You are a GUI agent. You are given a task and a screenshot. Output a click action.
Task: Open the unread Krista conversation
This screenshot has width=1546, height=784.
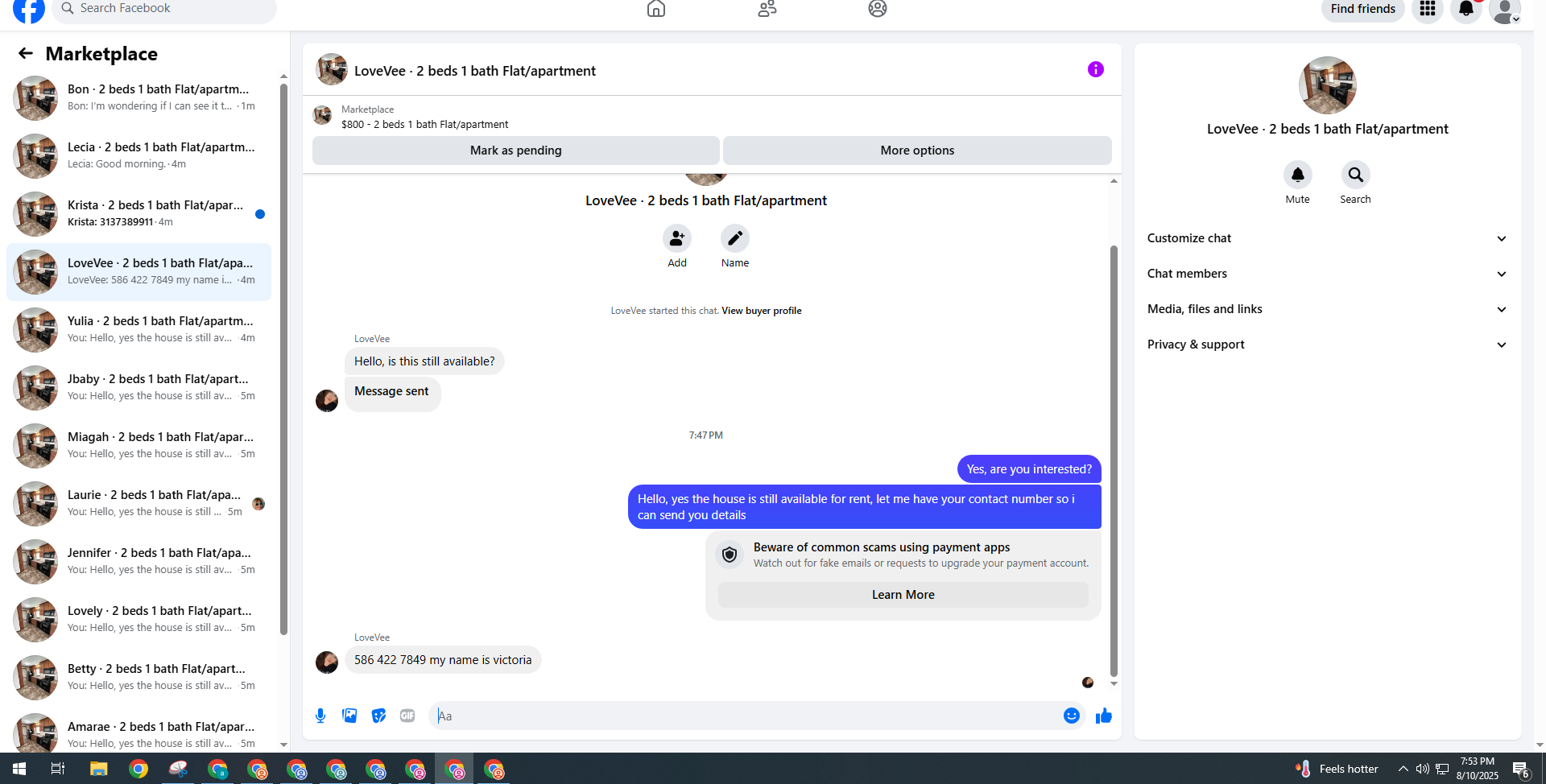click(138, 214)
